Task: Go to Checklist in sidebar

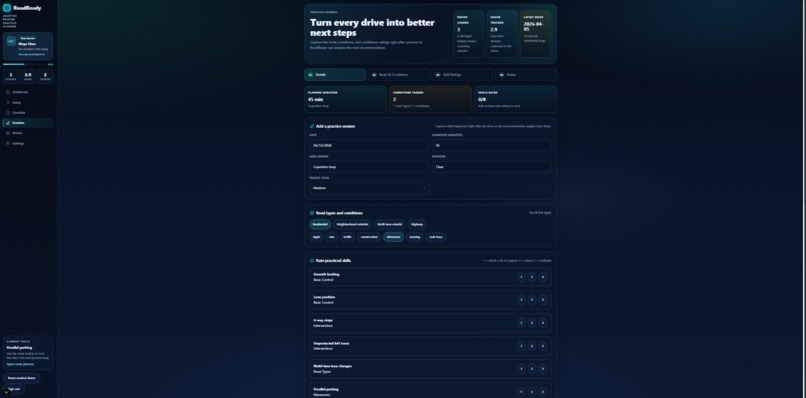Action: (28, 113)
